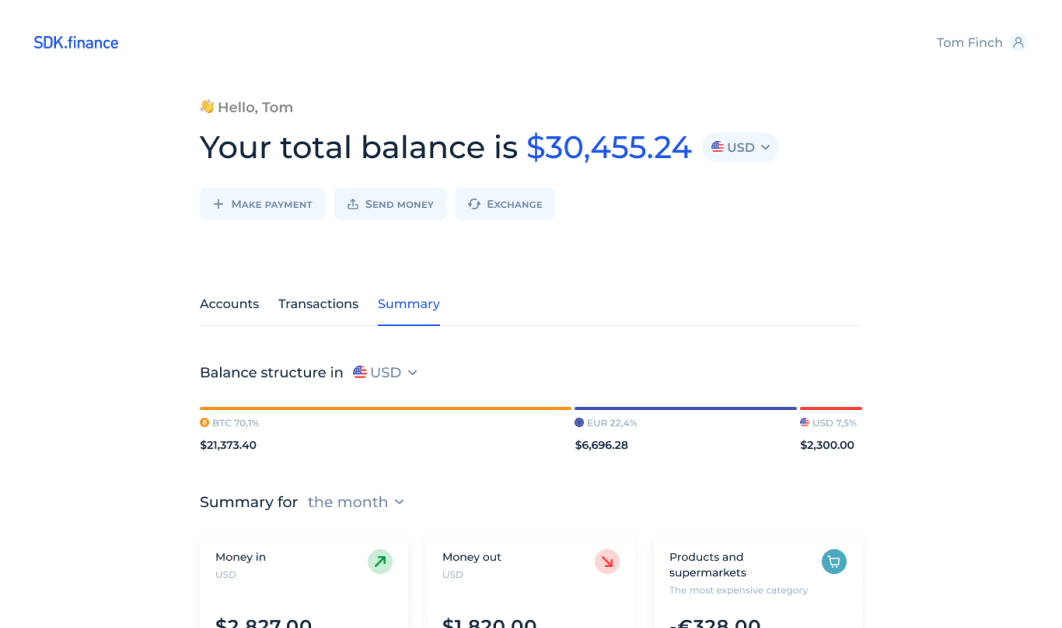The height and width of the screenshot is (628, 1062).
Task: Switch to the Transactions tab
Action: pyautogui.click(x=318, y=303)
